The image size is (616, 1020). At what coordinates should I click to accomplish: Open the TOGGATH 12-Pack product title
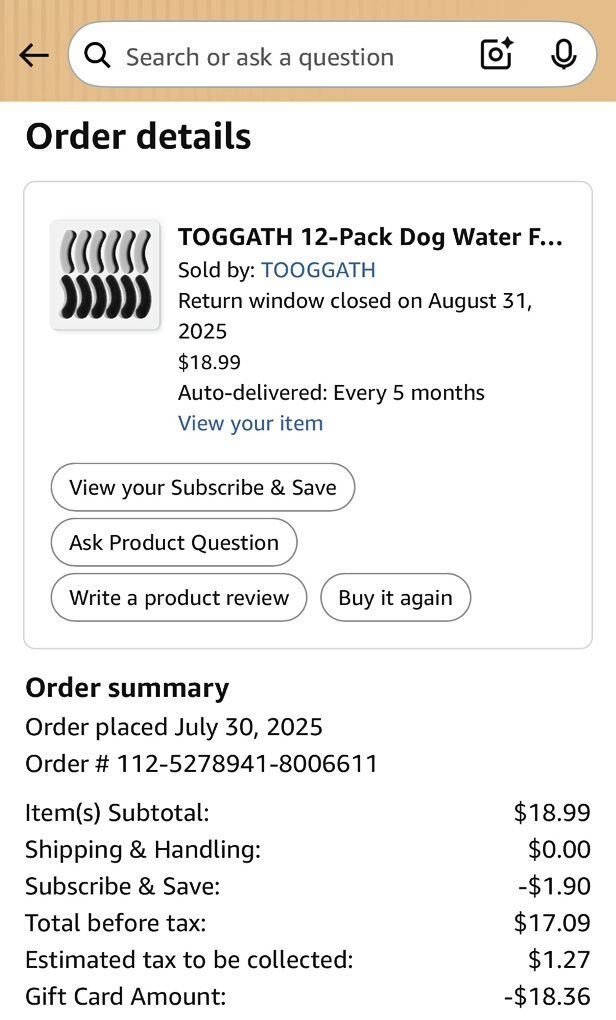click(x=370, y=237)
